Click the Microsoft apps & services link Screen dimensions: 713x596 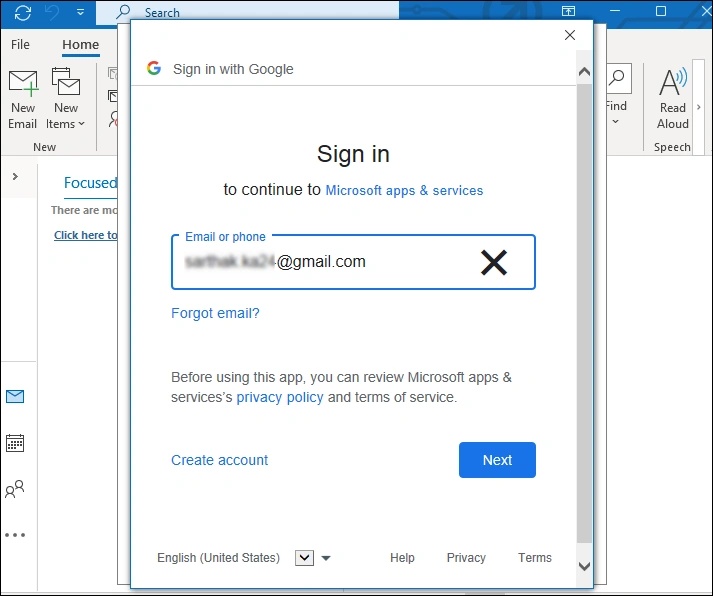[404, 190]
